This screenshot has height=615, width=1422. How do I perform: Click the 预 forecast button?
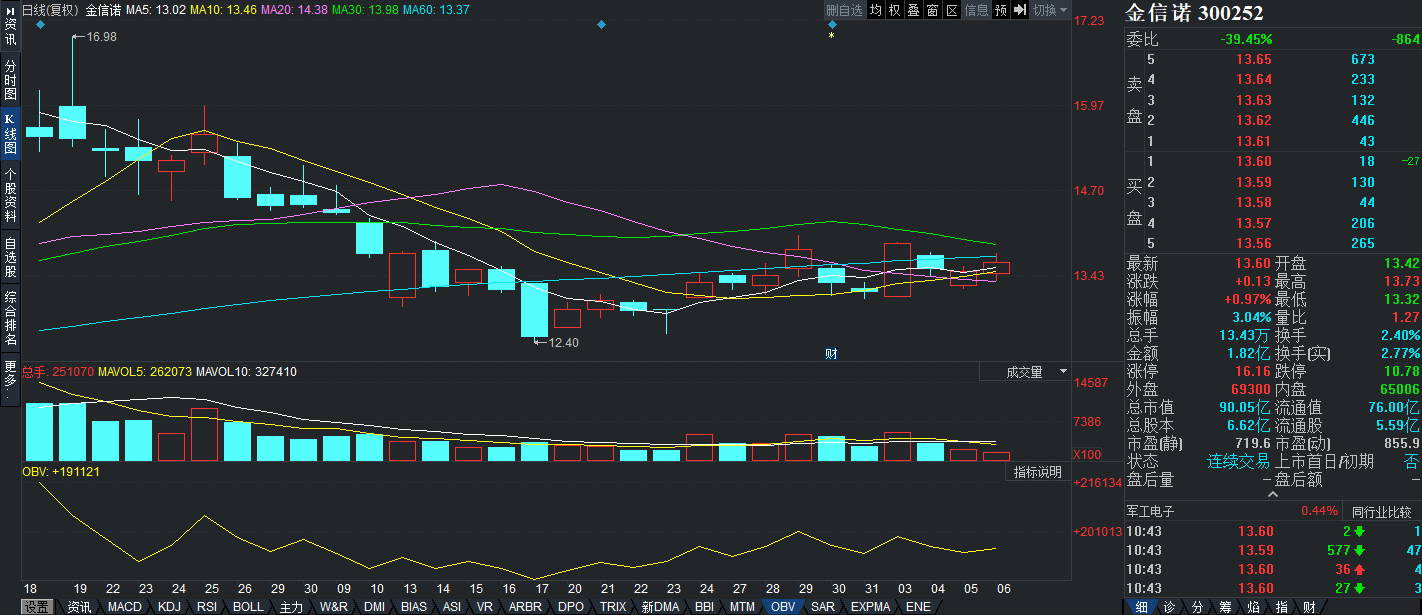click(1001, 10)
